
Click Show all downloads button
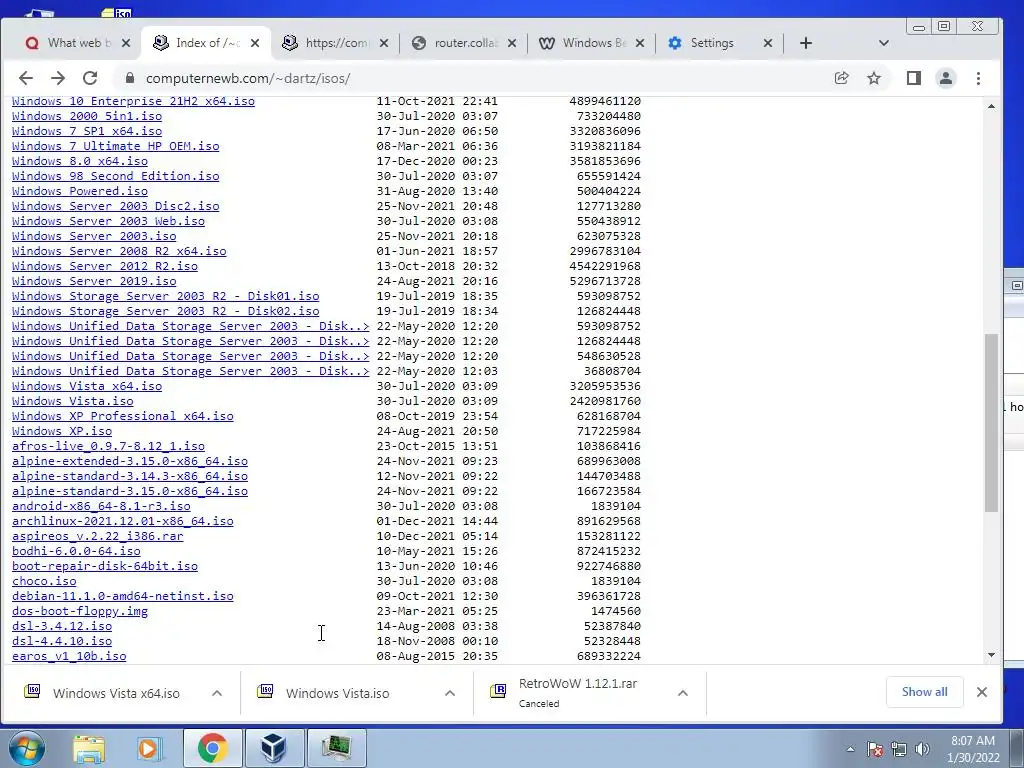pyautogui.click(x=924, y=692)
